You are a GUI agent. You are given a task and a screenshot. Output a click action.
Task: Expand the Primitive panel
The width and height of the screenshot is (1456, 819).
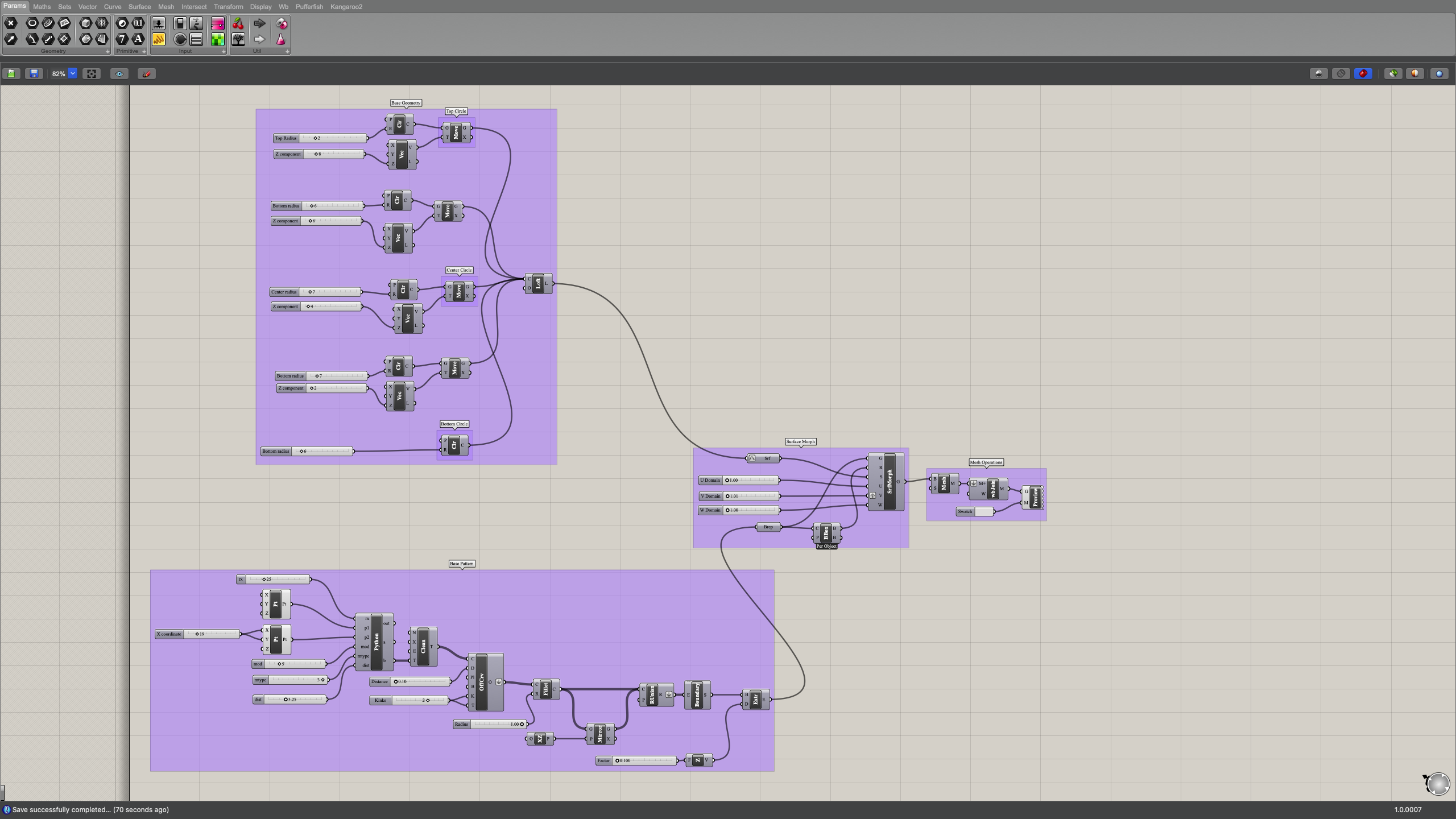click(x=144, y=51)
